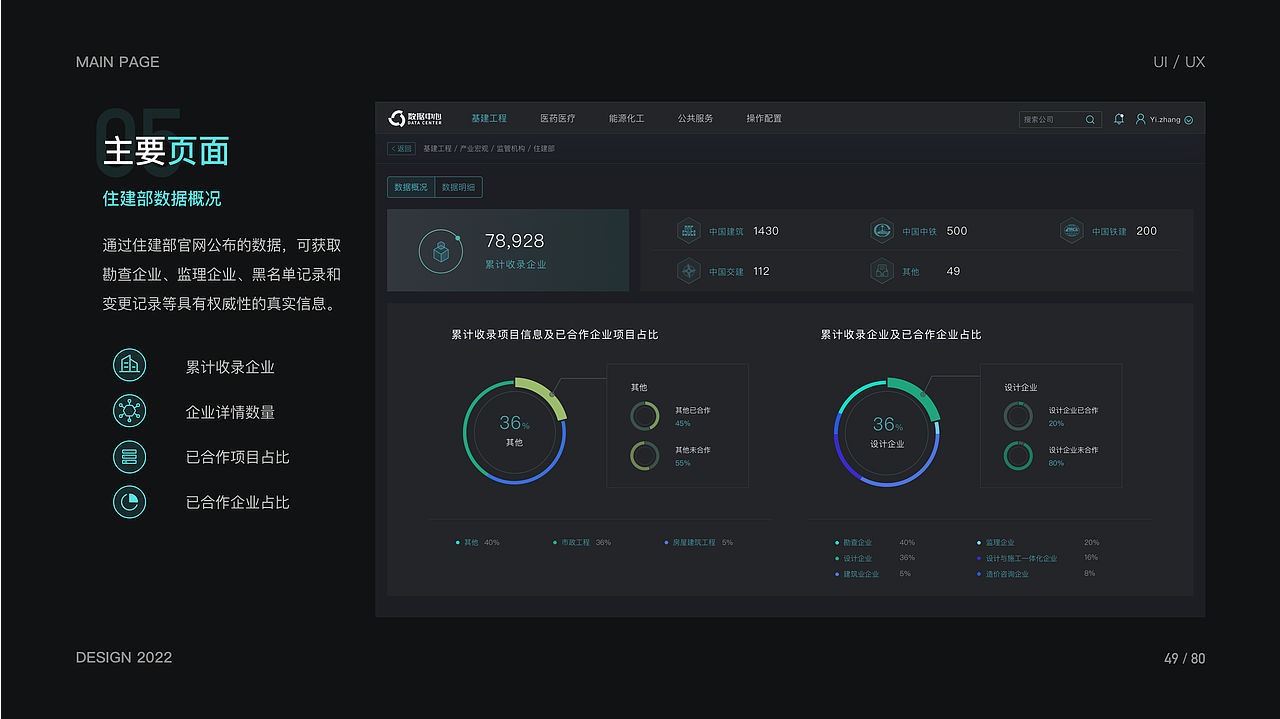Focus the 搜索公司 search field
The image size is (1280, 719).
tap(1060, 120)
